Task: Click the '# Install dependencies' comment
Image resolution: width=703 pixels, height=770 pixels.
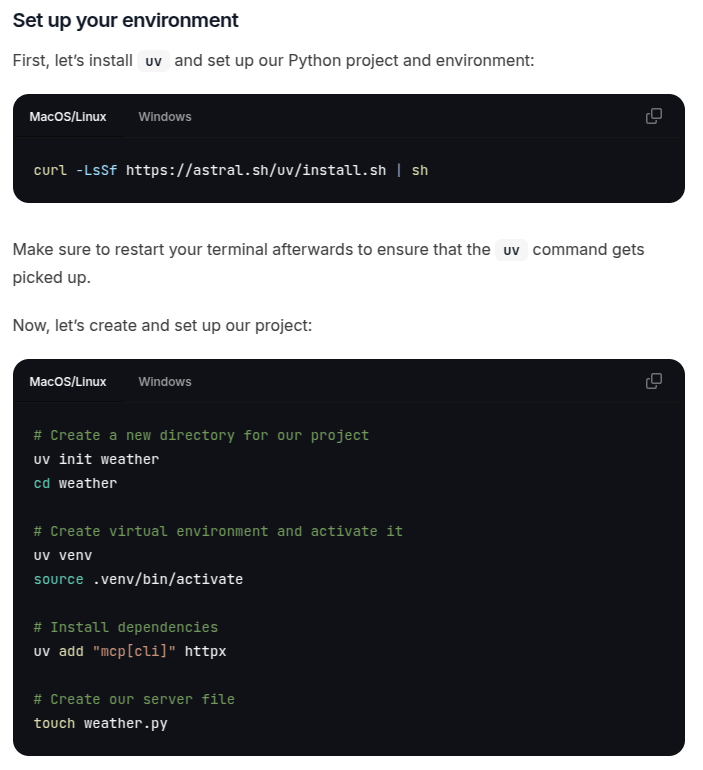Action: coord(126,628)
